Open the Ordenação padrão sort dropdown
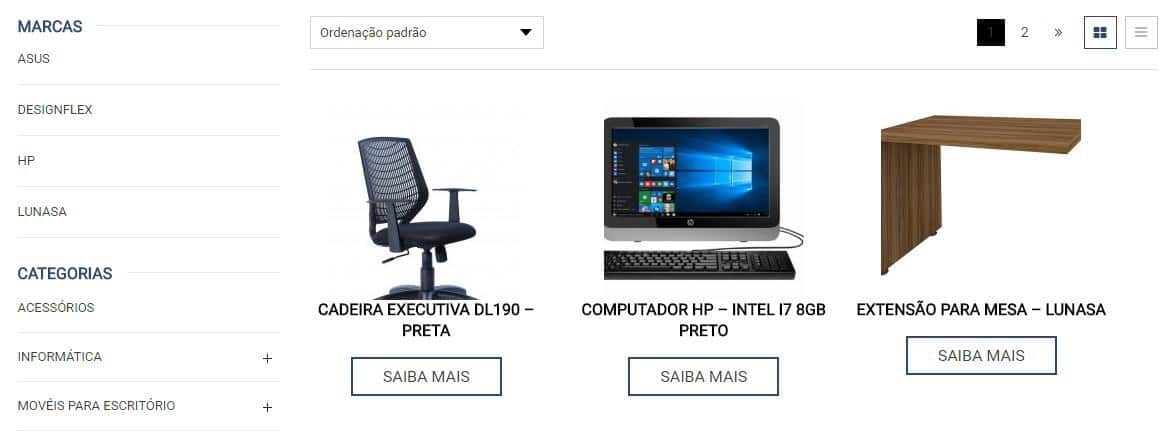Viewport: 1167px width, 442px height. (426, 33)
